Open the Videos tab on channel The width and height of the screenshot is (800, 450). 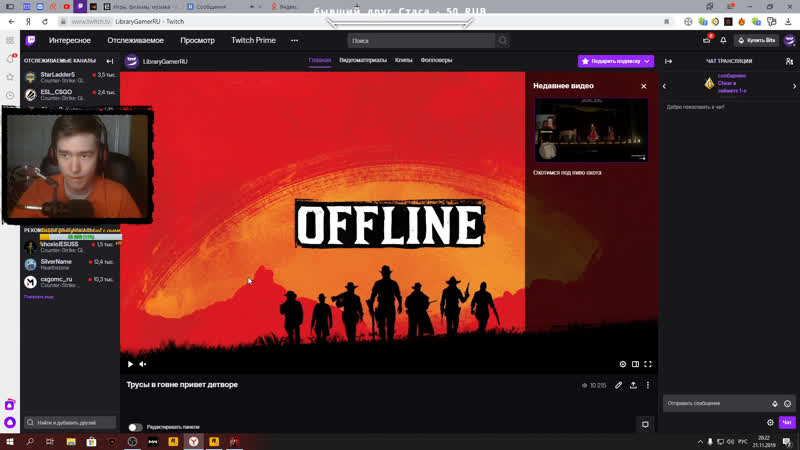(x=363, y=60)
